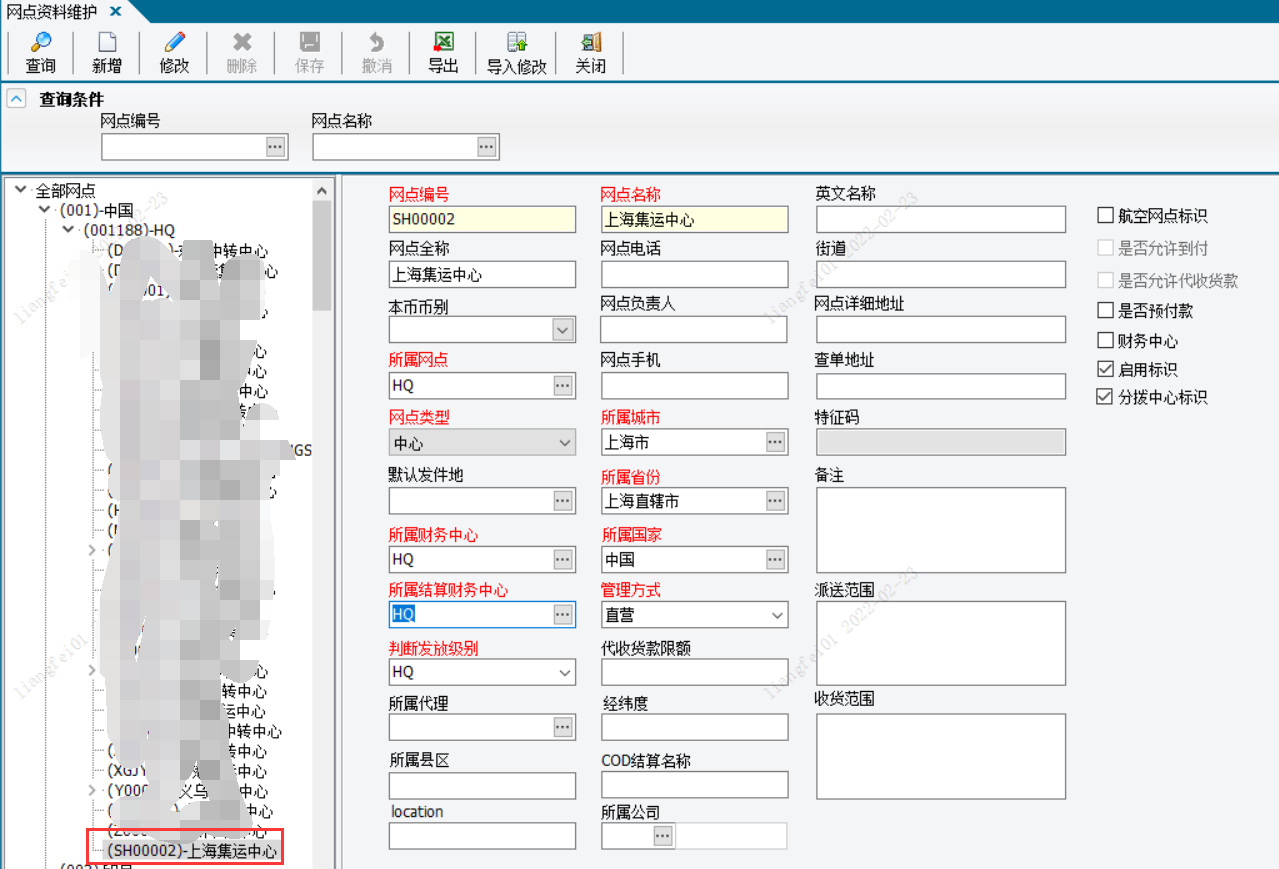Click the 撤消 (undo) toolbar icon
The height and width of the screenshot is (869, 1279).
(x=377, y=43)
